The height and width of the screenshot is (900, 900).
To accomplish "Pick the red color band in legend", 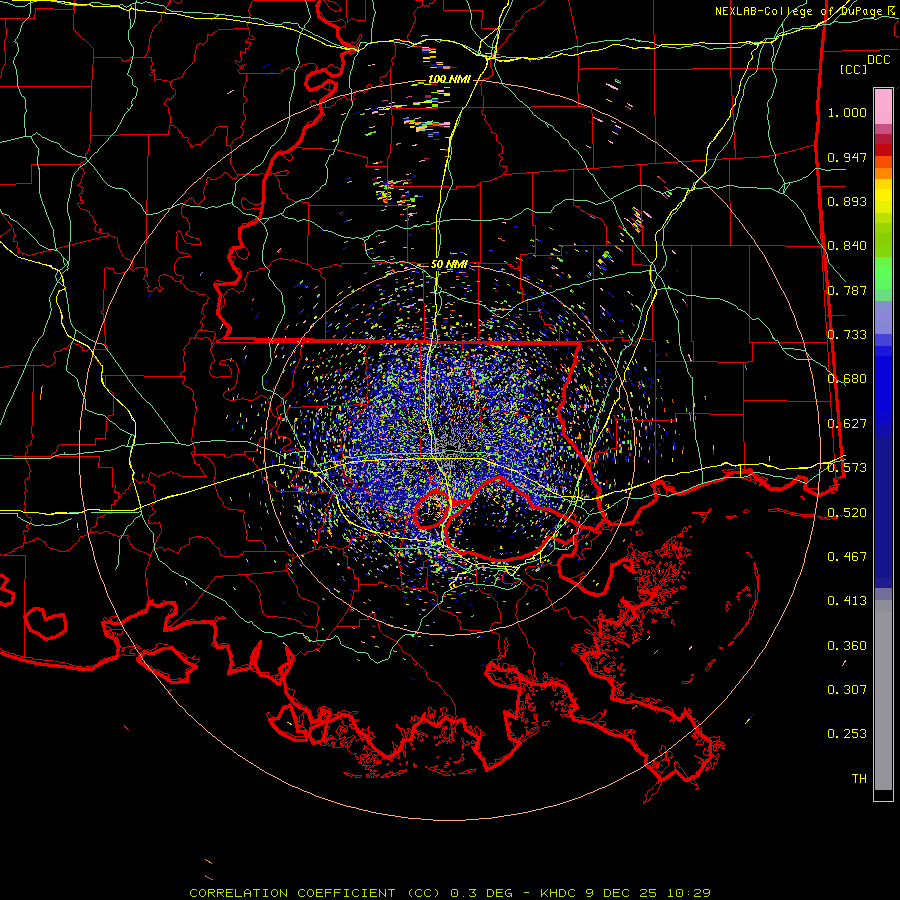I will tap(883, 150).
